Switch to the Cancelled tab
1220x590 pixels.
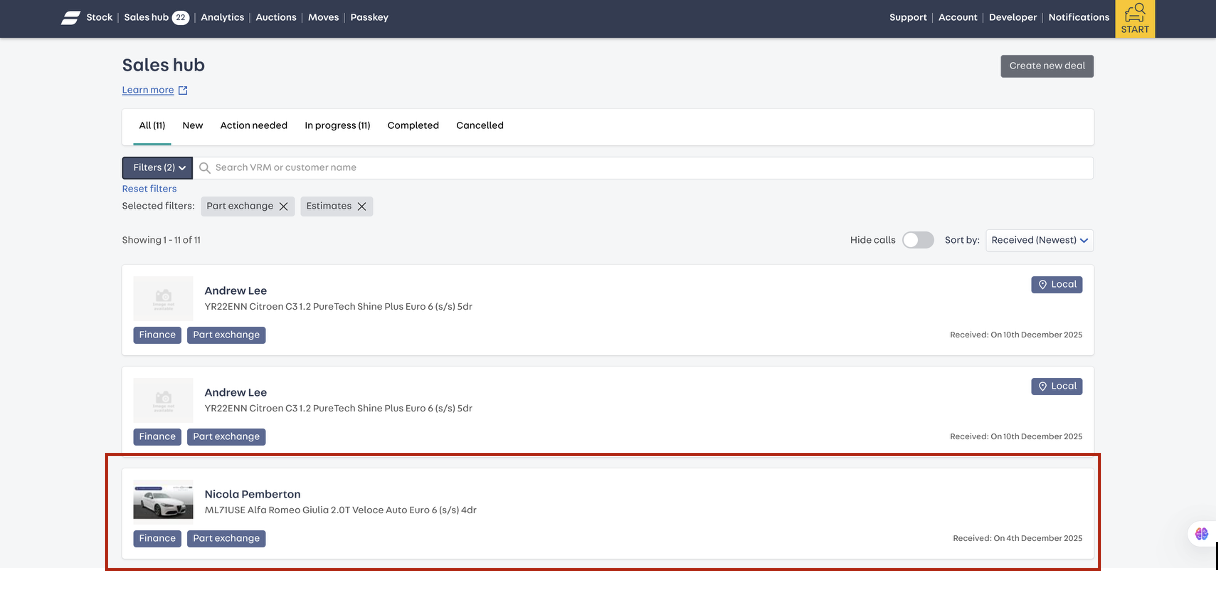click(x=480, y=126)
